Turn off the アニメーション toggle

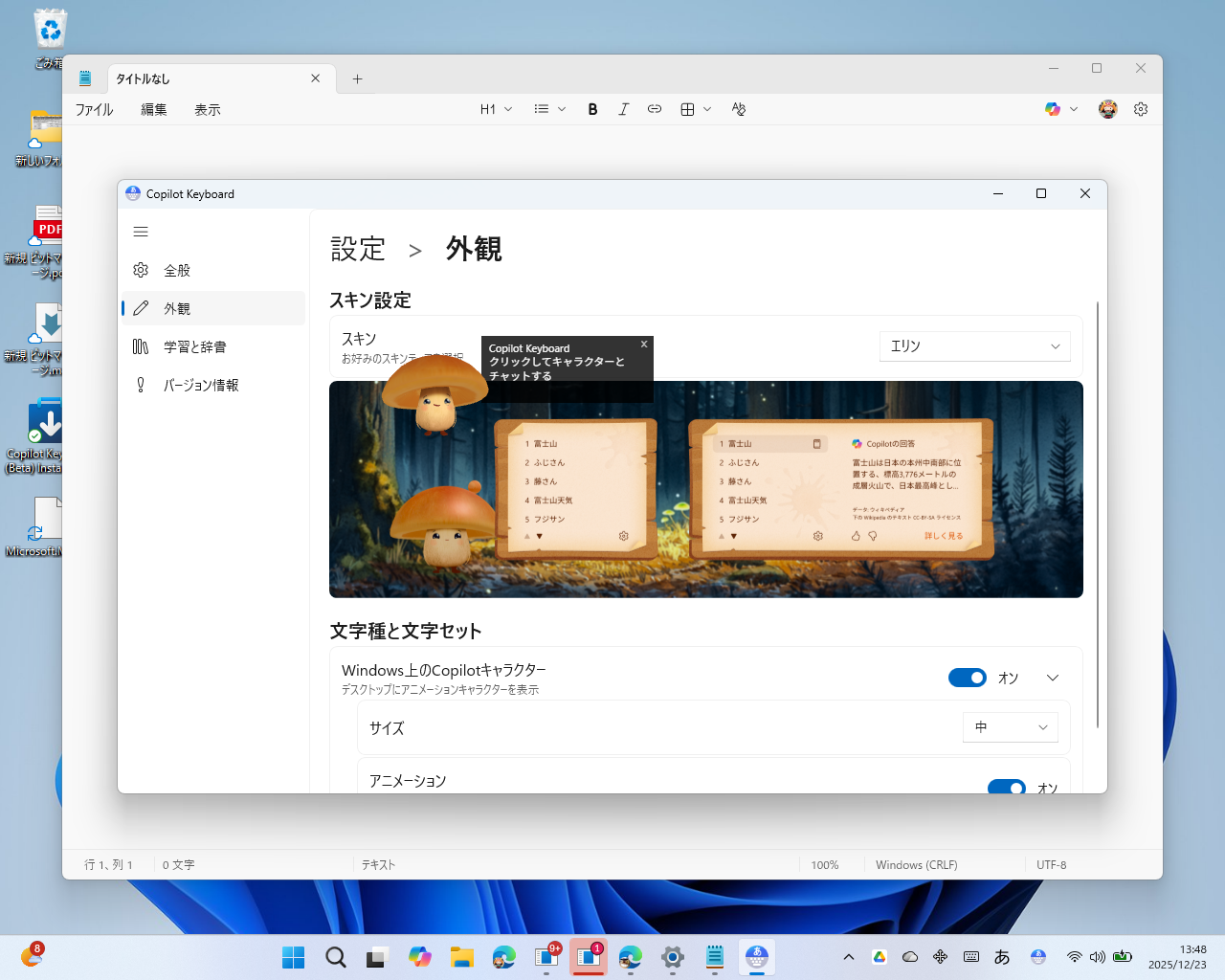[x=1007, y=788]
